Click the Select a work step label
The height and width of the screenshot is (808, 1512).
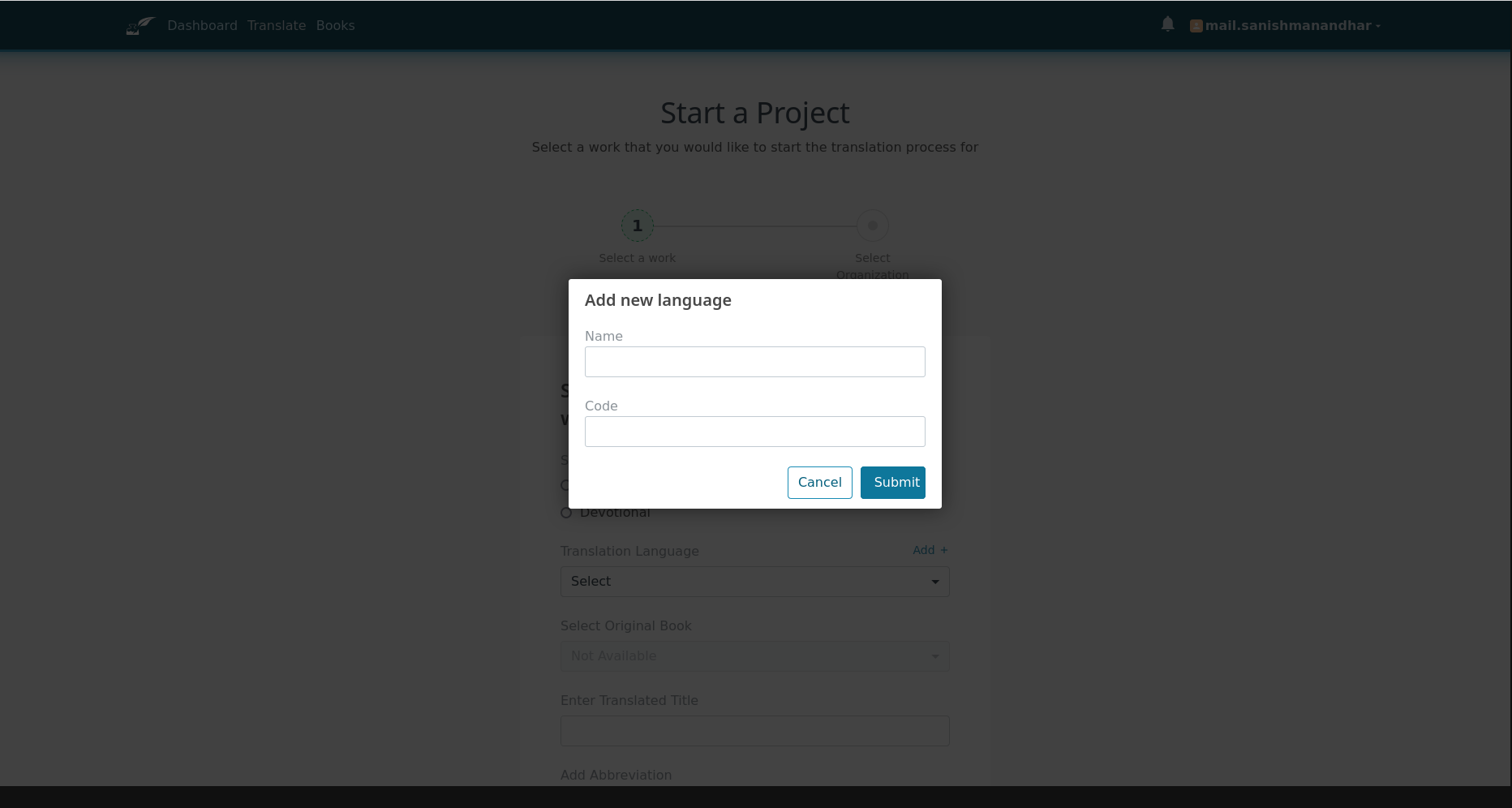tap(637, 258)
